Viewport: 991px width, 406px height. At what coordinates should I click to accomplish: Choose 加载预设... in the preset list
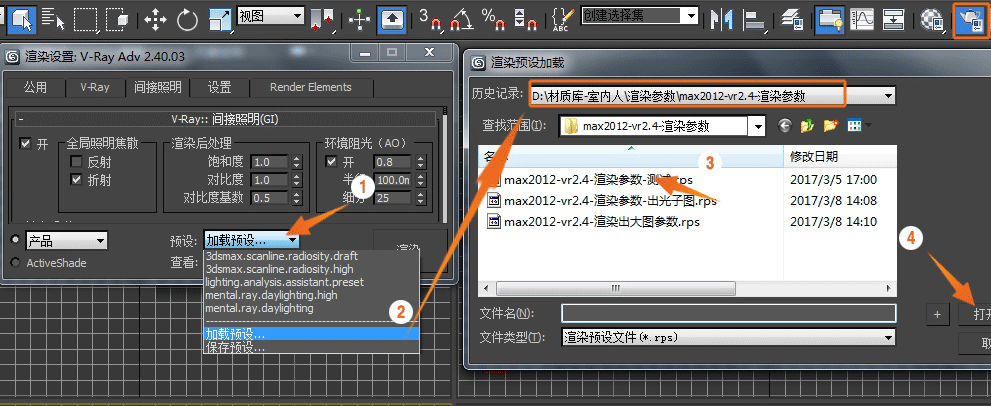click(x=312, y=334)
